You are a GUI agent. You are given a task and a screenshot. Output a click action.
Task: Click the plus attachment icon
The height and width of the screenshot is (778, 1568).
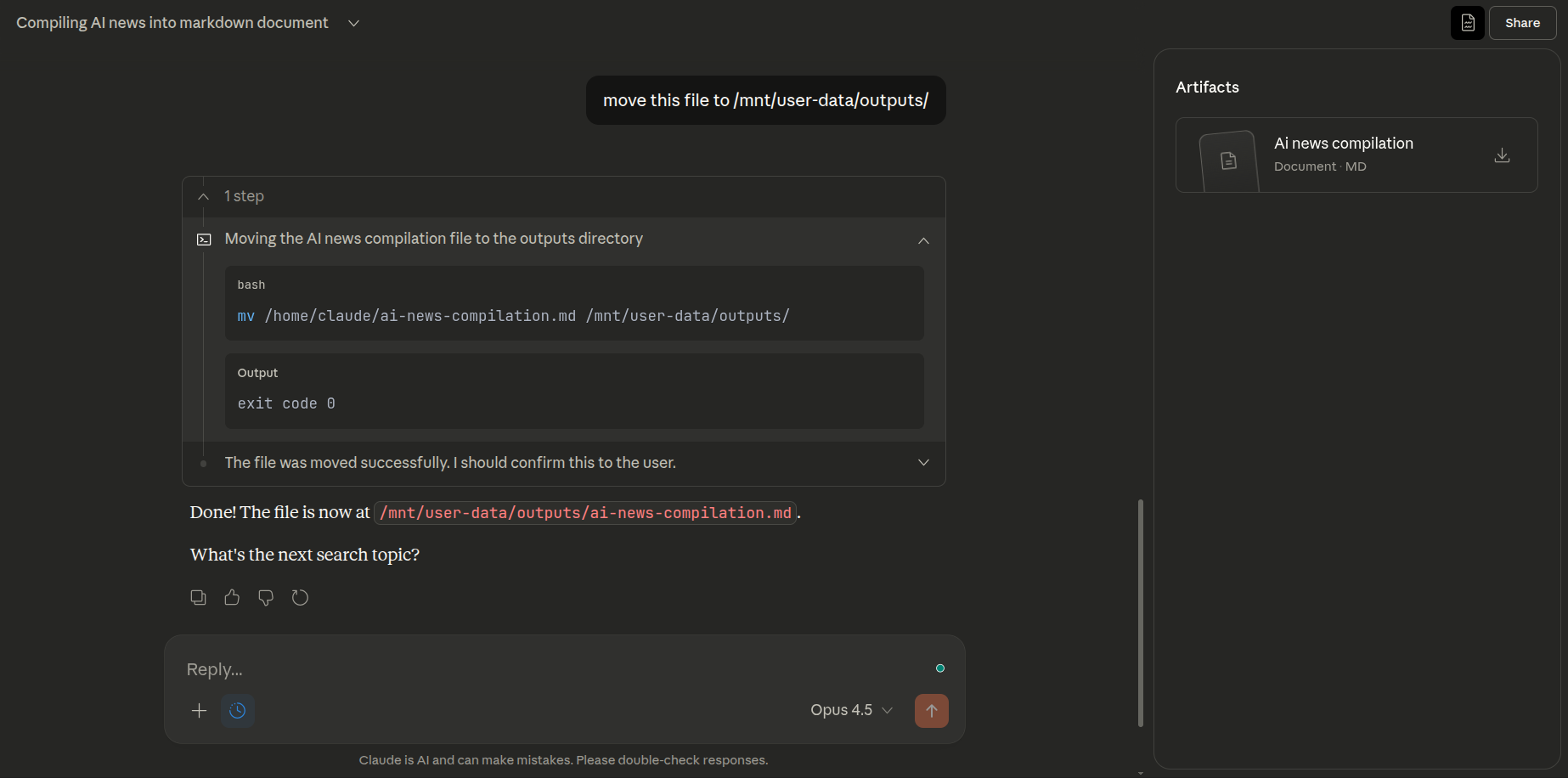point(199,711)
